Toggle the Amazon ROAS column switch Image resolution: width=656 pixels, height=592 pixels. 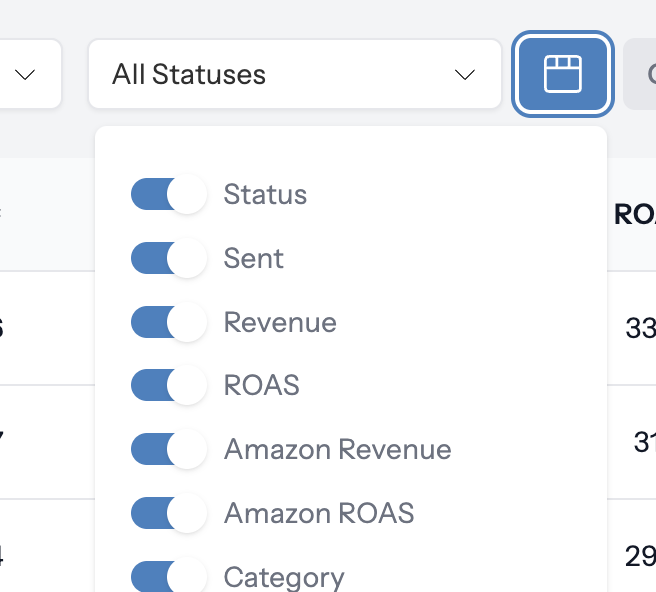168,513
